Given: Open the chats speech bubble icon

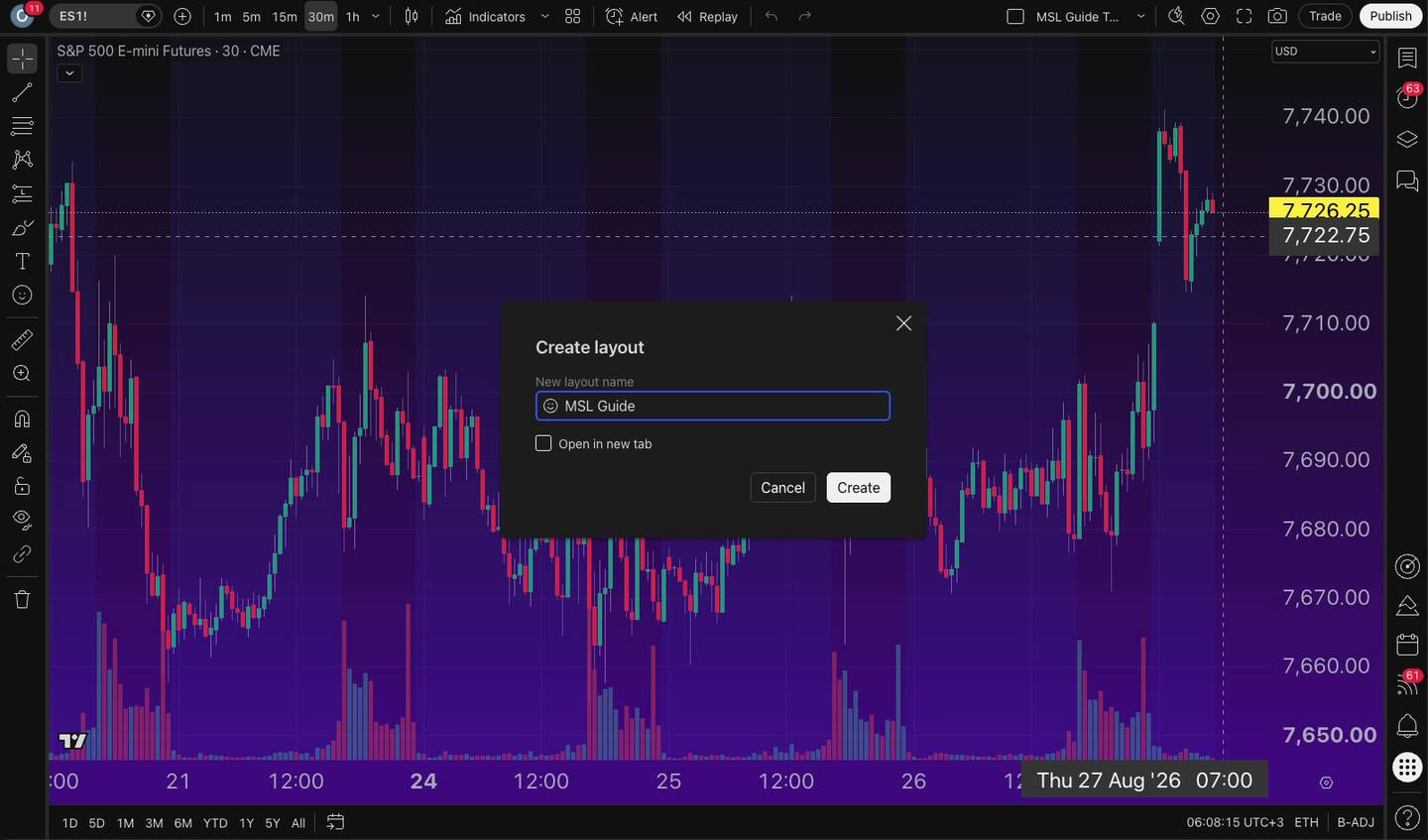Looking at the screenshot, I should pos(1407,180).
